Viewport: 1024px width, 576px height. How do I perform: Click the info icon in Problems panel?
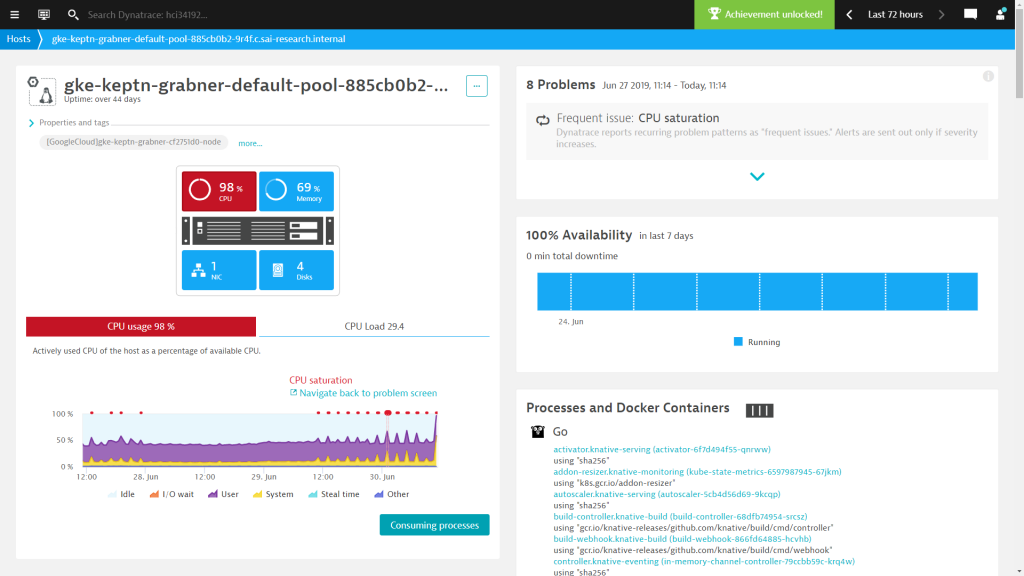tap(988, 77)
